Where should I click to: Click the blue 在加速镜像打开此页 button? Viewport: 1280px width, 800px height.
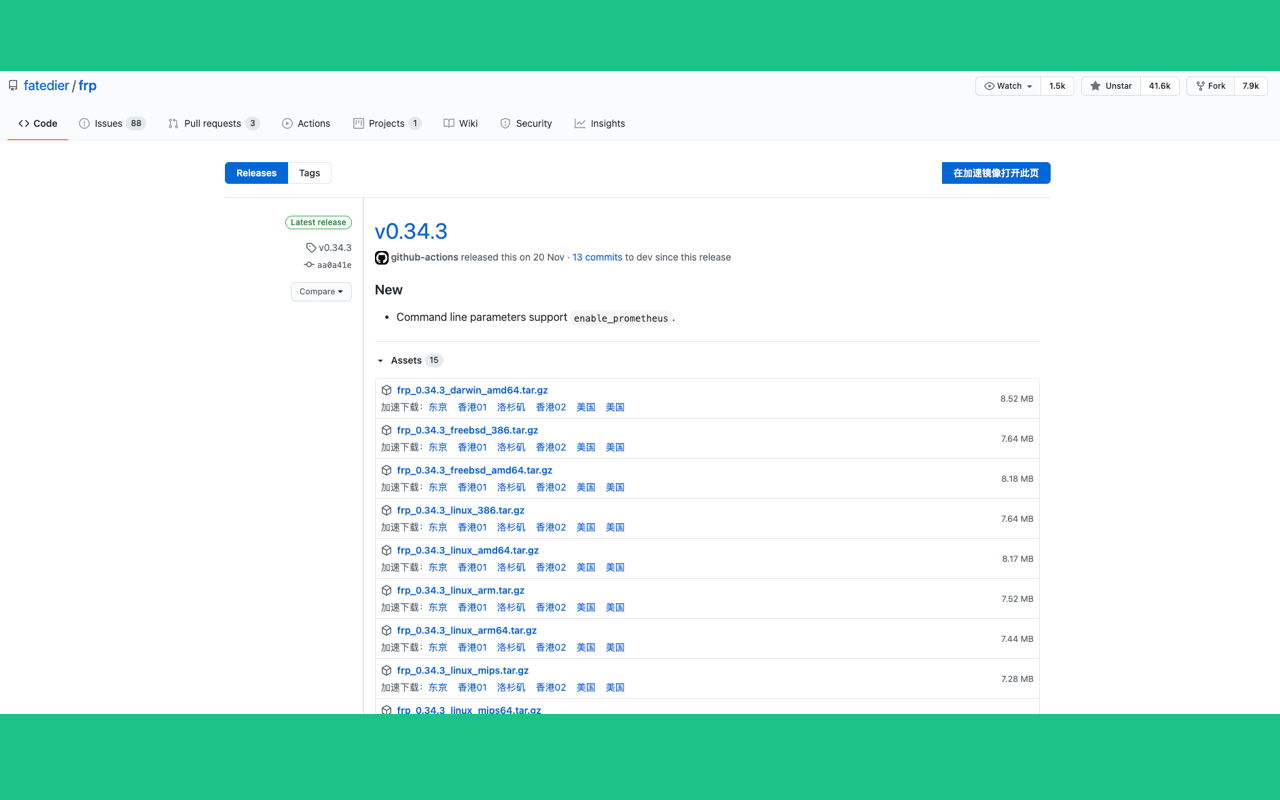coord(996,173)
